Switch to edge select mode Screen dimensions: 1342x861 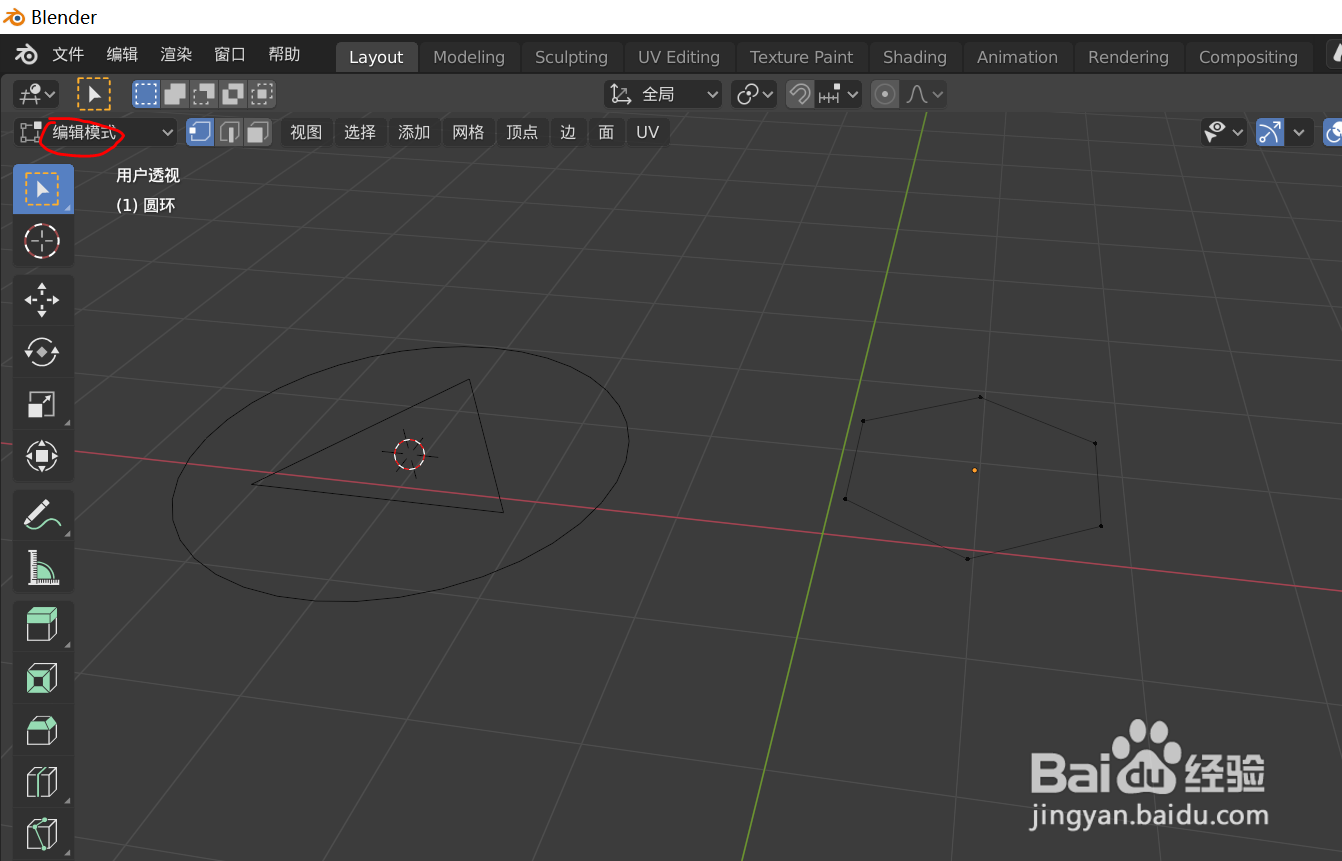click(x=227, y=131)
